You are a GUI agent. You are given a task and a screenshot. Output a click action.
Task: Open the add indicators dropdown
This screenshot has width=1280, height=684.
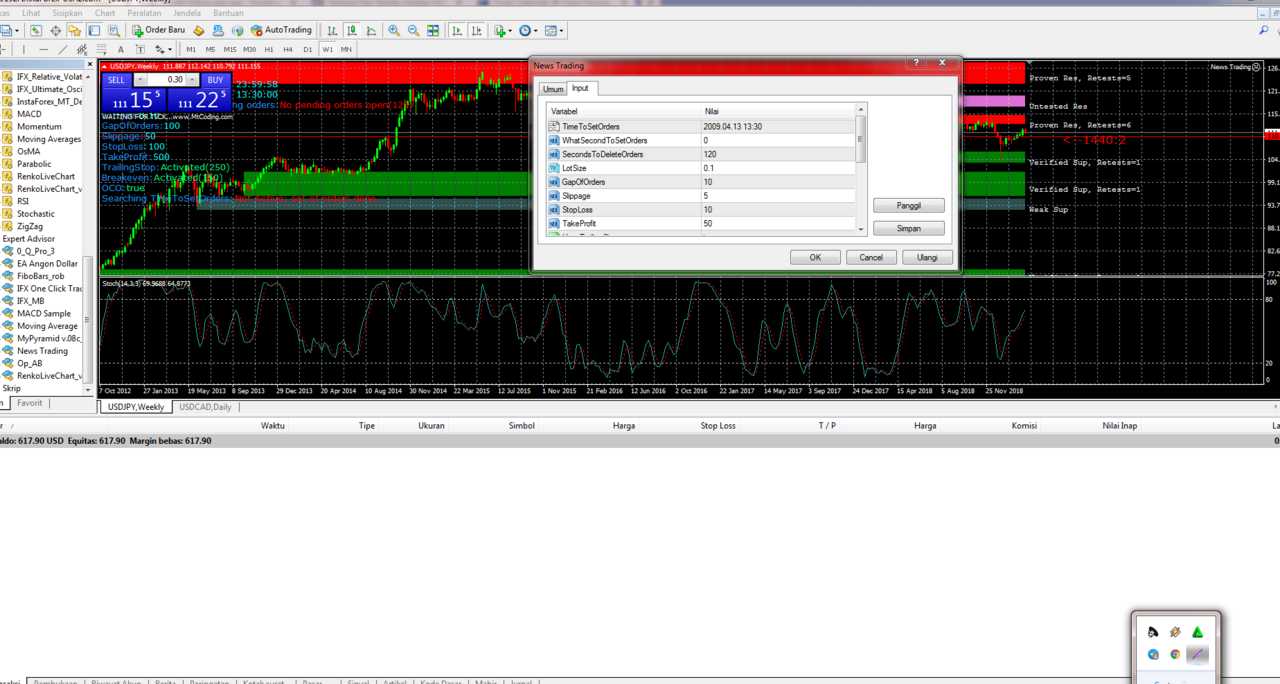point(503,31)
